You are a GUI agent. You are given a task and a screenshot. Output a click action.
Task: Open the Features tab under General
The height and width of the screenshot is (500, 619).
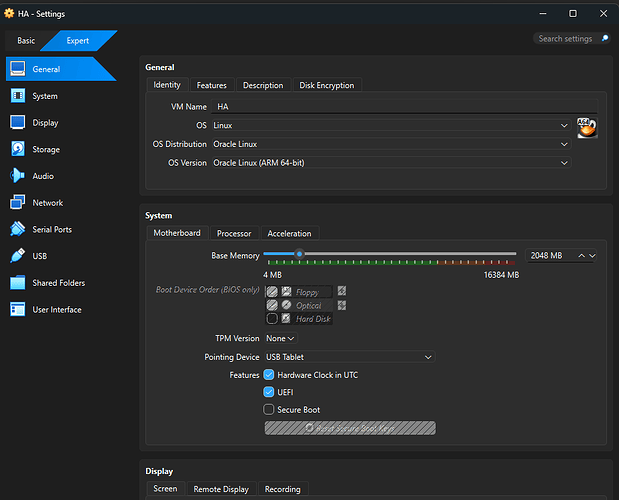coord(212,85)
